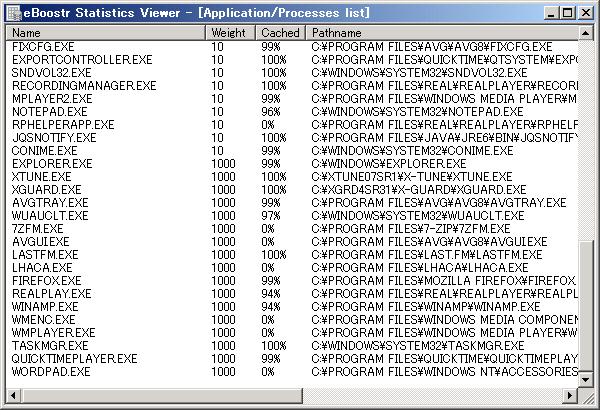
Task: Click the 97% cached value for WUAUCLT.EXE
Action: (x=271, y=216)
